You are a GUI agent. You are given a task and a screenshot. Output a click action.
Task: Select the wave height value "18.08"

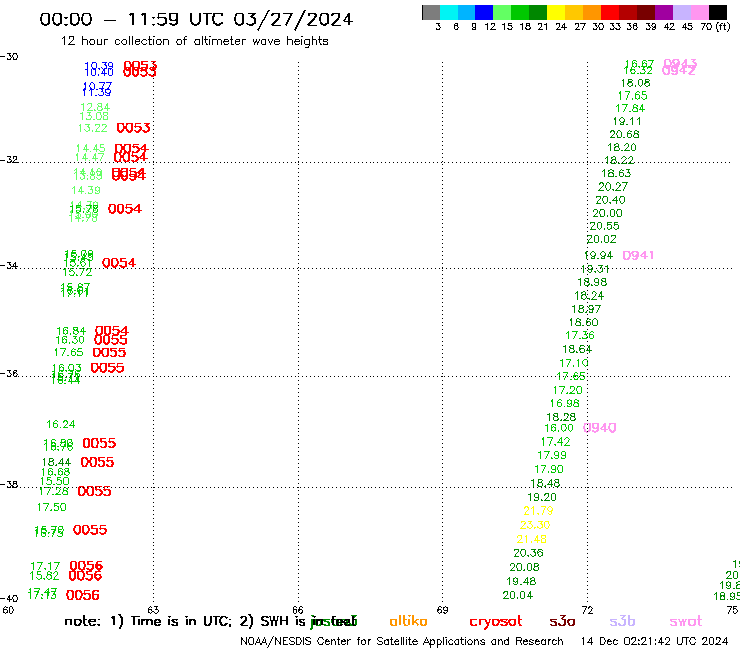coord(635,83)
